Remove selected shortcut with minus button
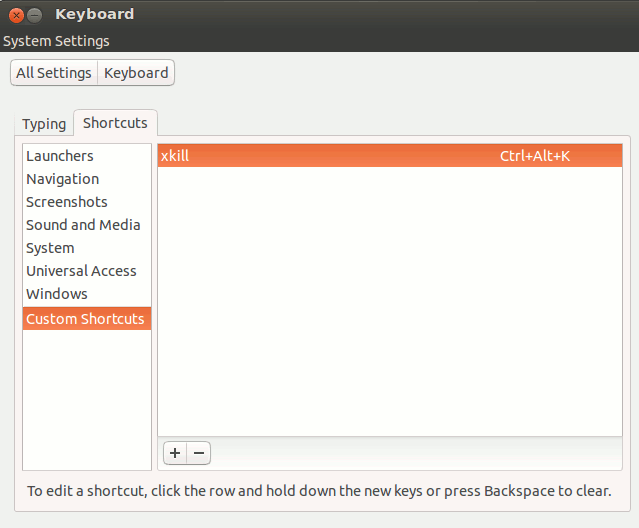The width and height of the screenshot is (639, 528). (199, 453)
